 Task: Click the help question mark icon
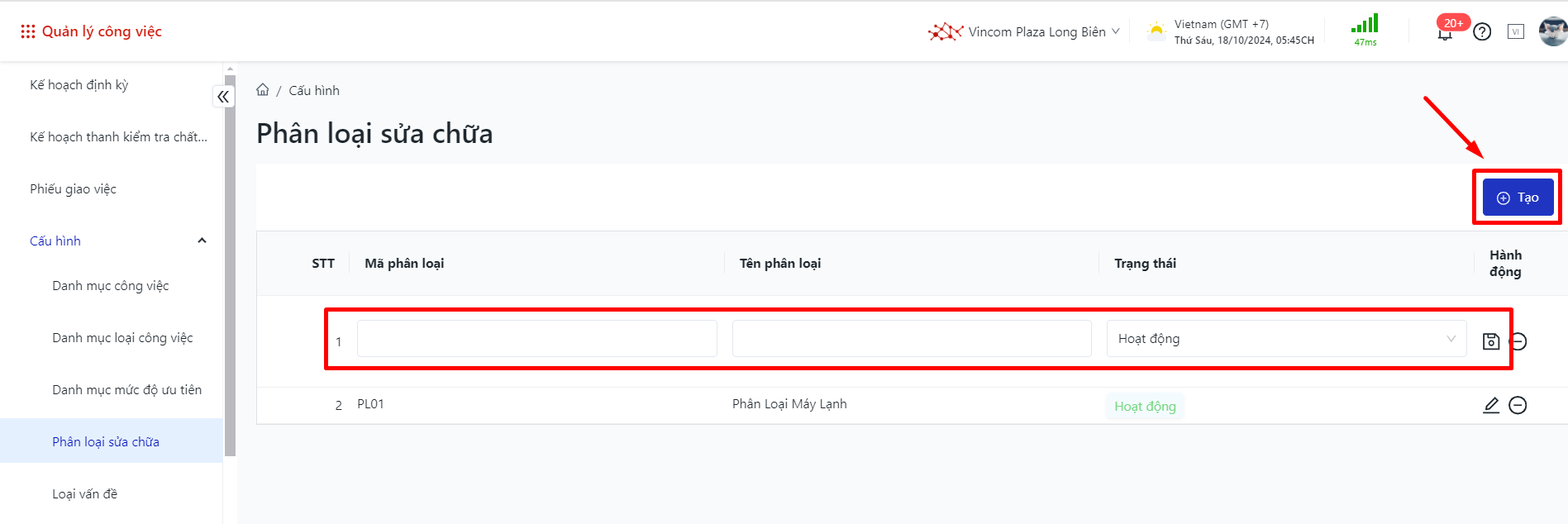[1482, 32]
